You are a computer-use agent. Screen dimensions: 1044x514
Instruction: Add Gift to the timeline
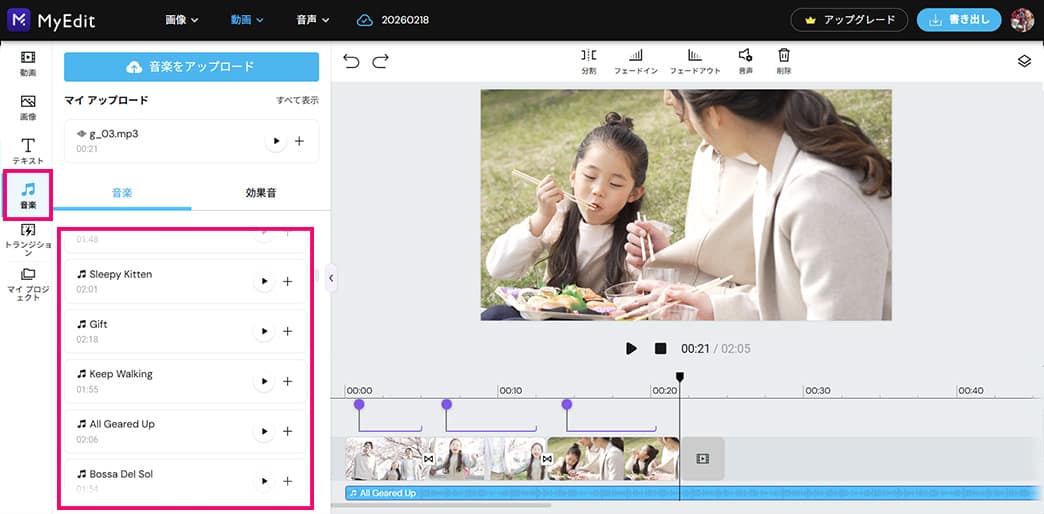[288, 331]
